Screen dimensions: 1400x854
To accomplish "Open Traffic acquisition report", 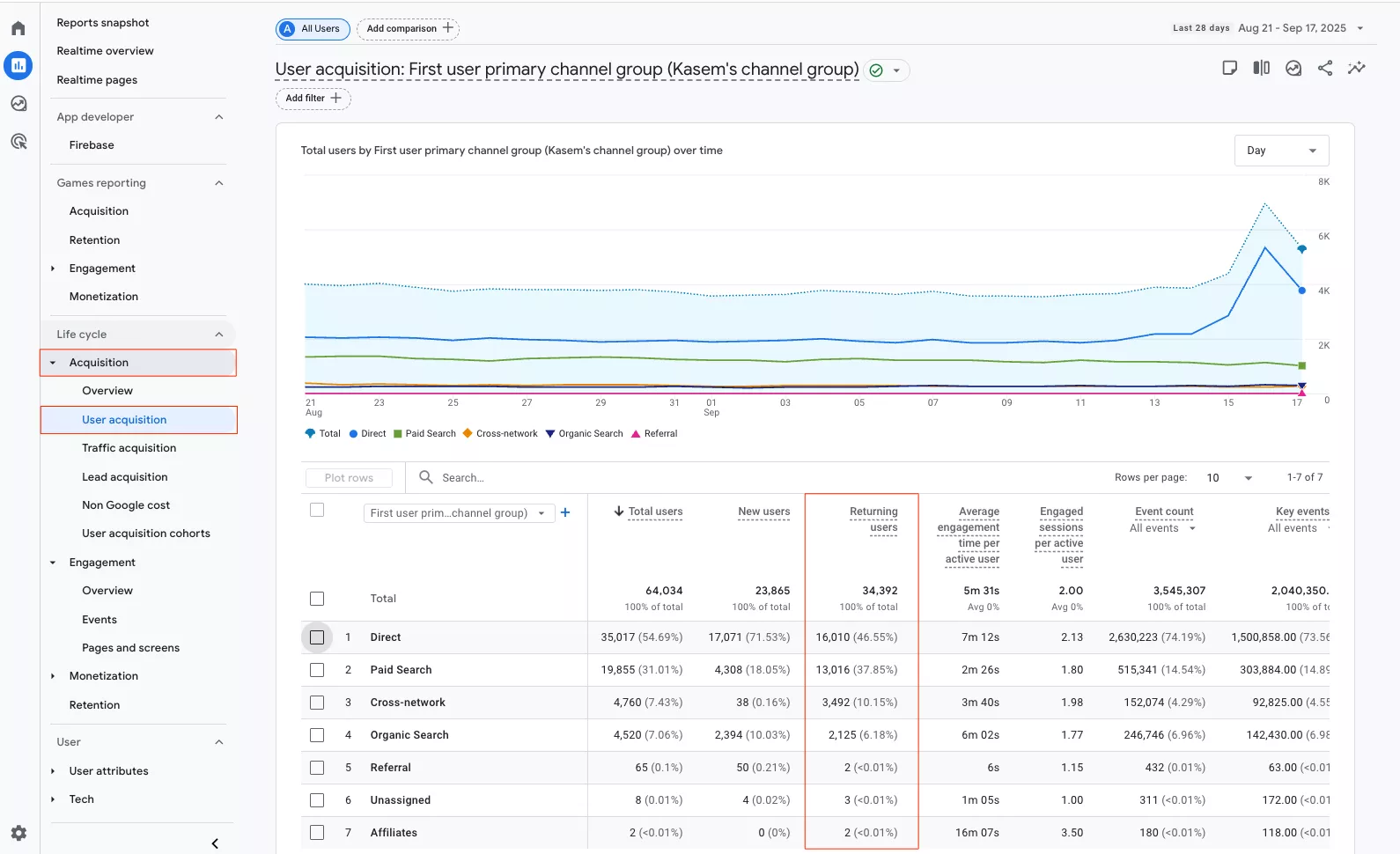I will coord(129,448).
